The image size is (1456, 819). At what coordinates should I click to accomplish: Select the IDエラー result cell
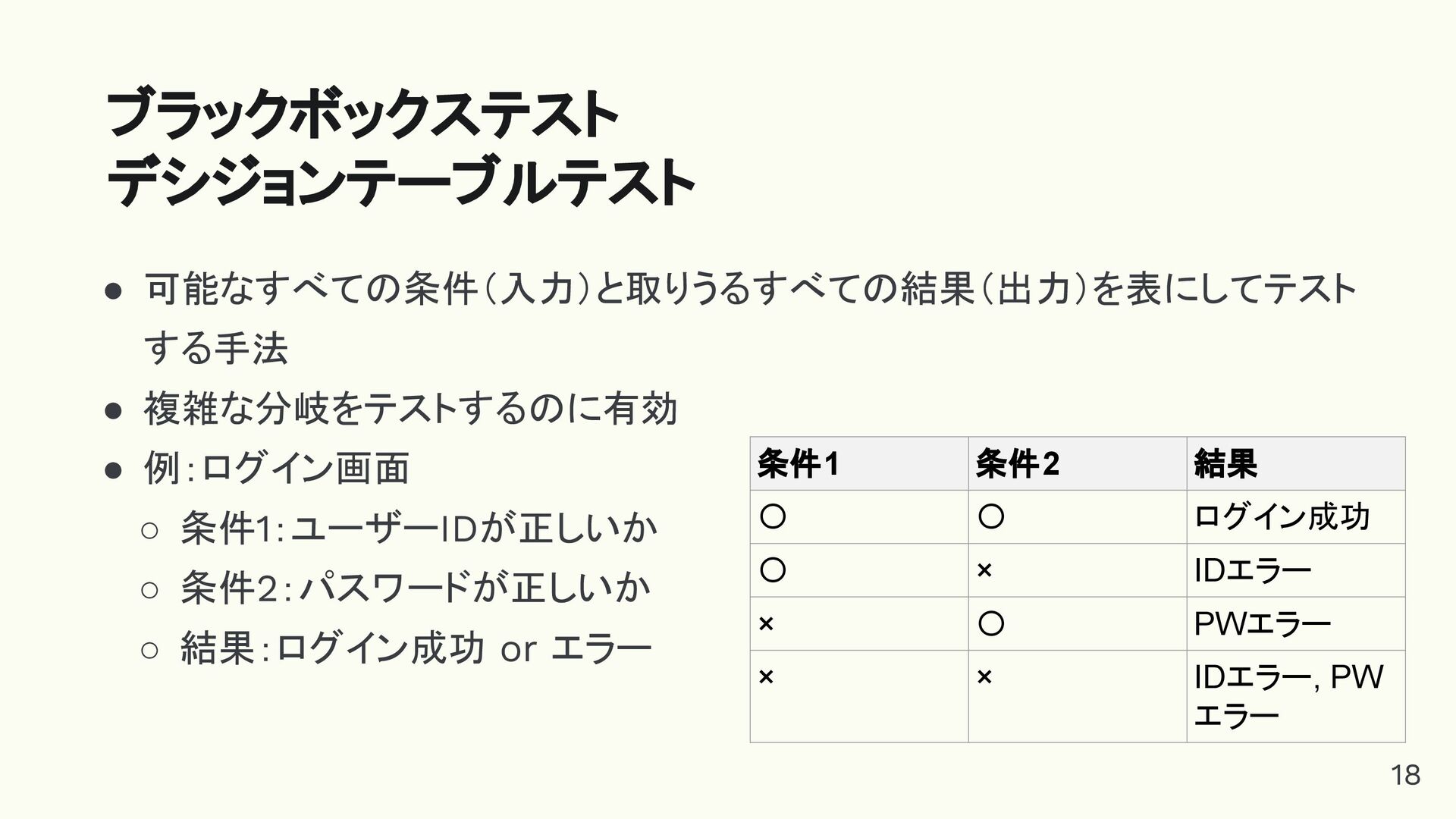pyautogui.click(x=1296, y=570)
